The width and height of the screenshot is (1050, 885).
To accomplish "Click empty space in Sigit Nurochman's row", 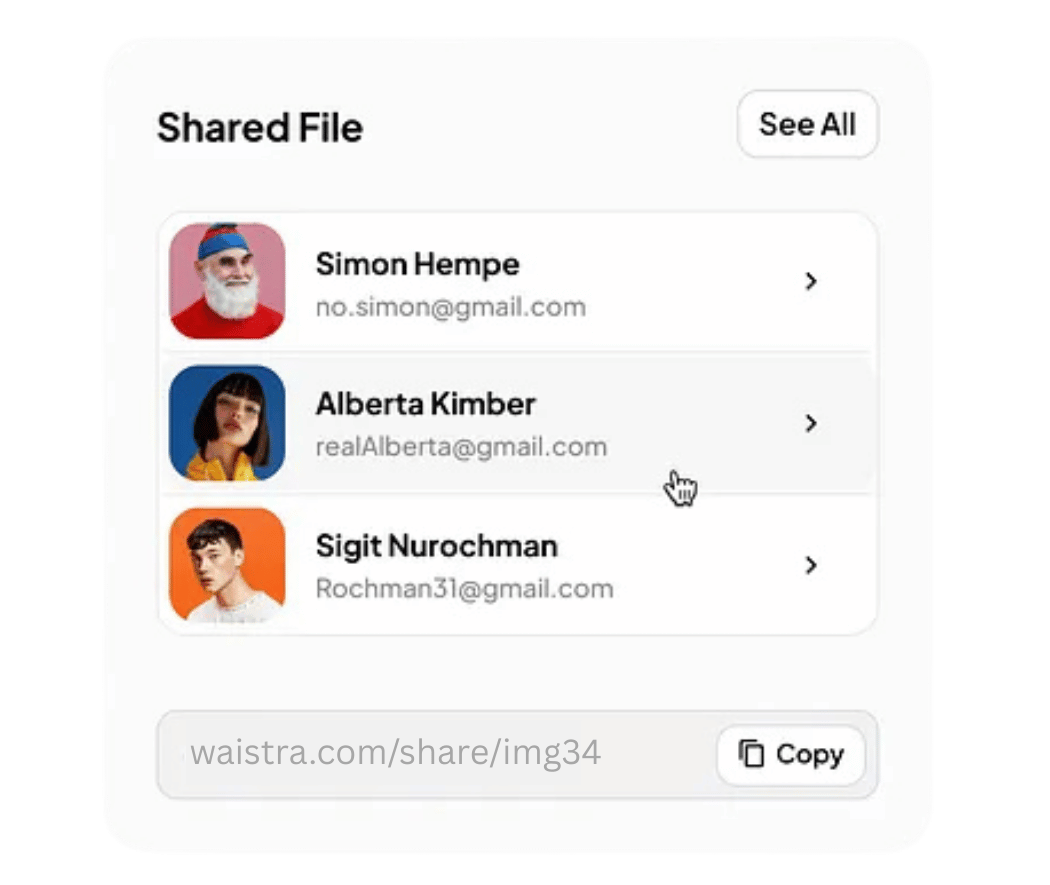I will 700,566.
